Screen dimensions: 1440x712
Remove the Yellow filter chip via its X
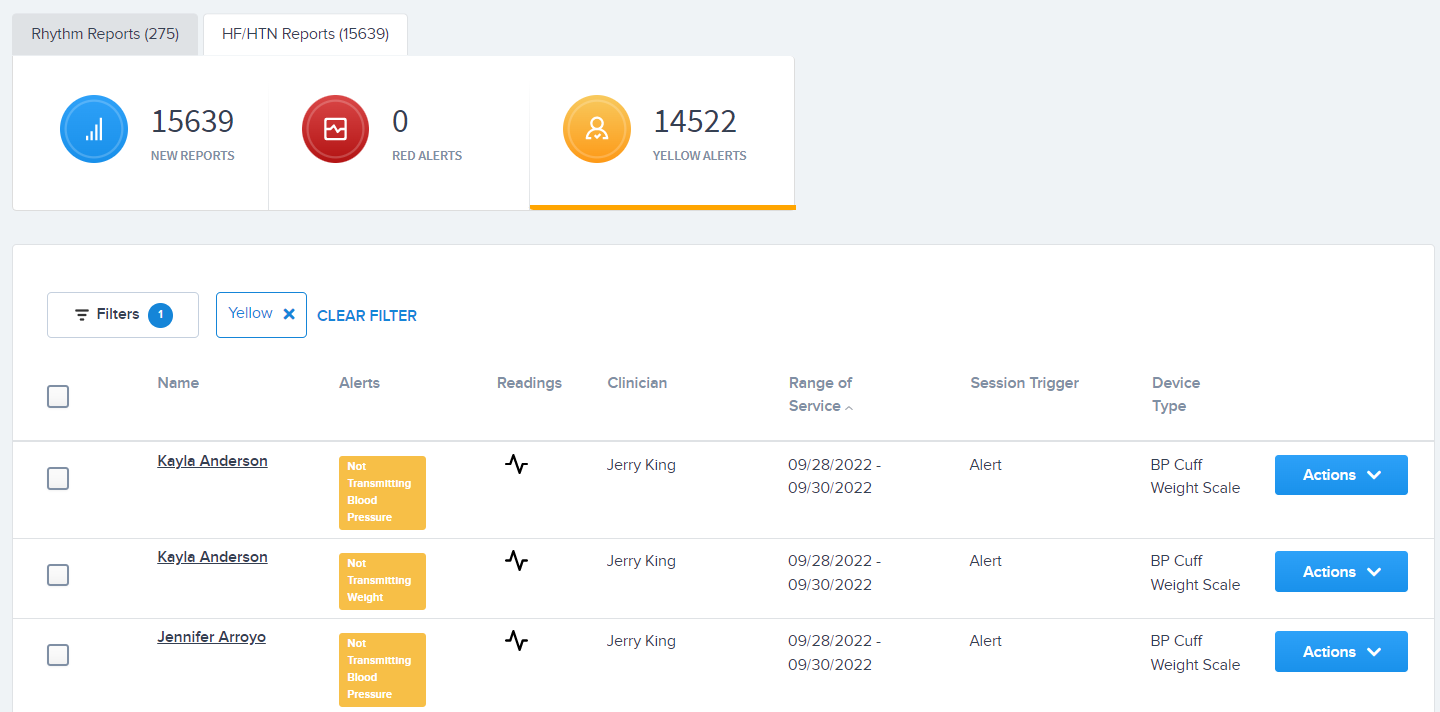click(288, 313)
